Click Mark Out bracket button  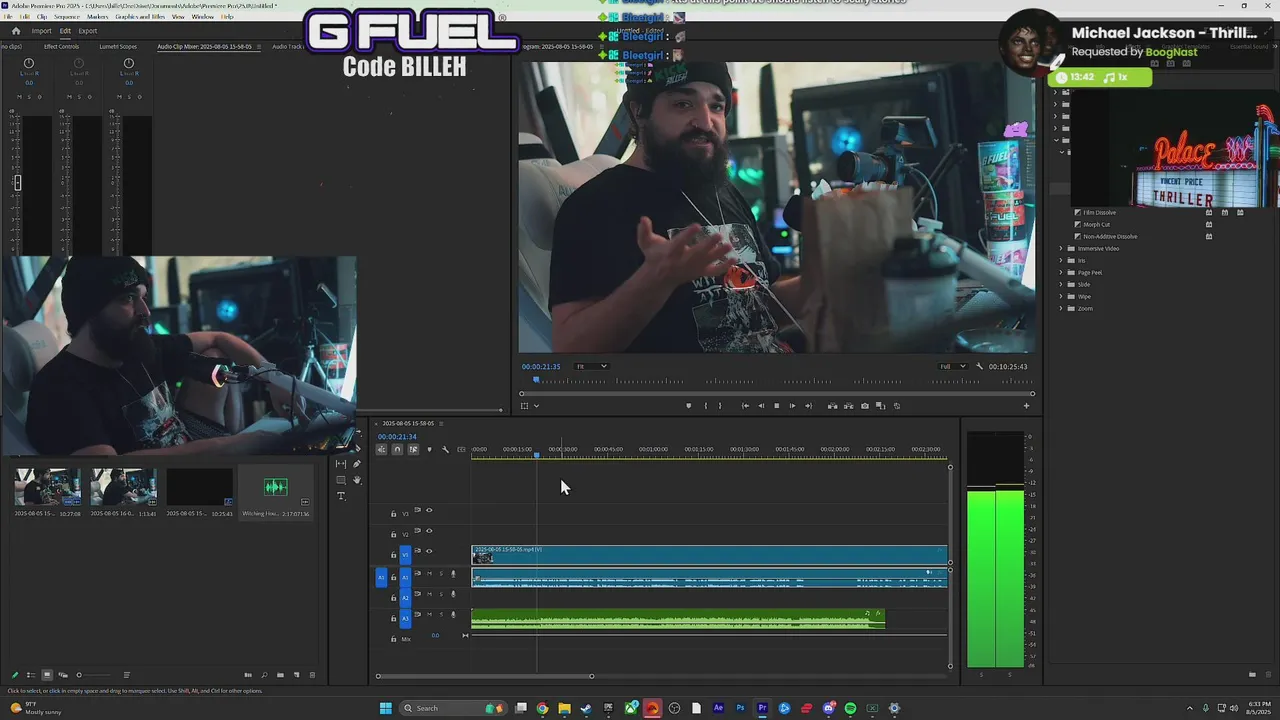coord(720,406)
